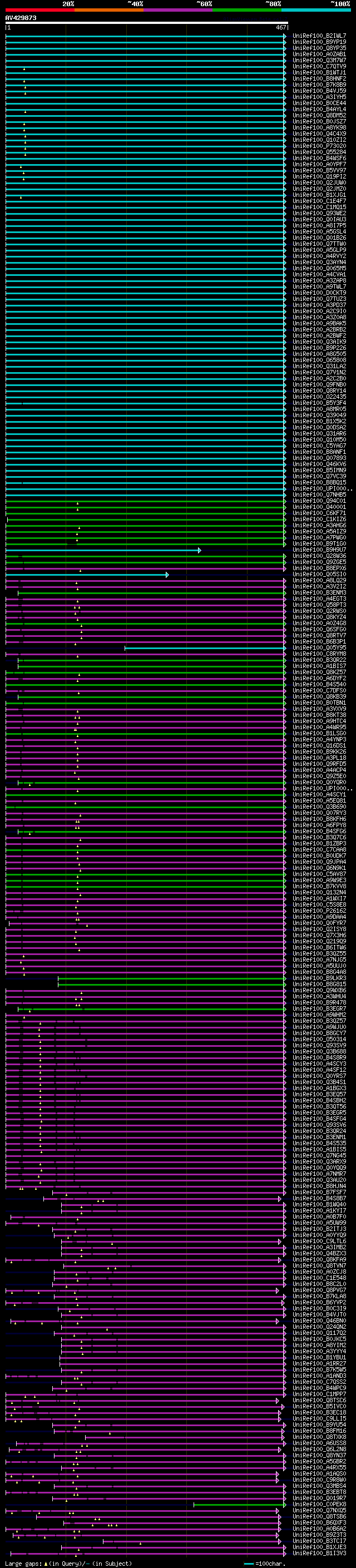
Task: Select the UniRef100_Q2JUW0 label
Action: [x=319, y=182]
